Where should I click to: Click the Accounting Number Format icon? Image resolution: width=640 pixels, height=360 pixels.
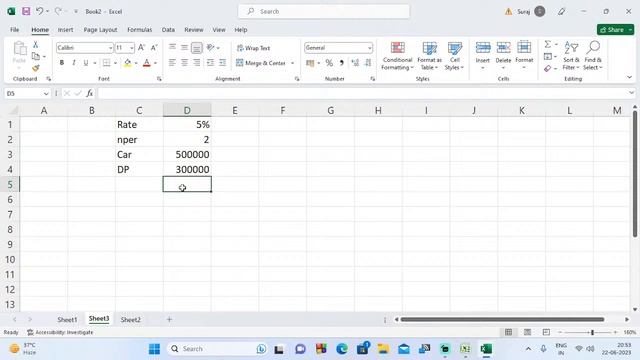point(310,63)
